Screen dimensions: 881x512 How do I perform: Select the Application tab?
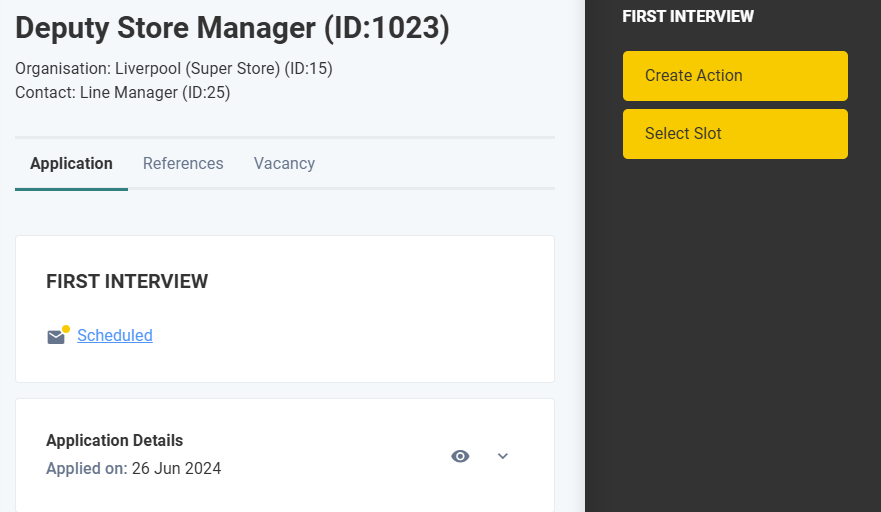(x=71, y=164)
